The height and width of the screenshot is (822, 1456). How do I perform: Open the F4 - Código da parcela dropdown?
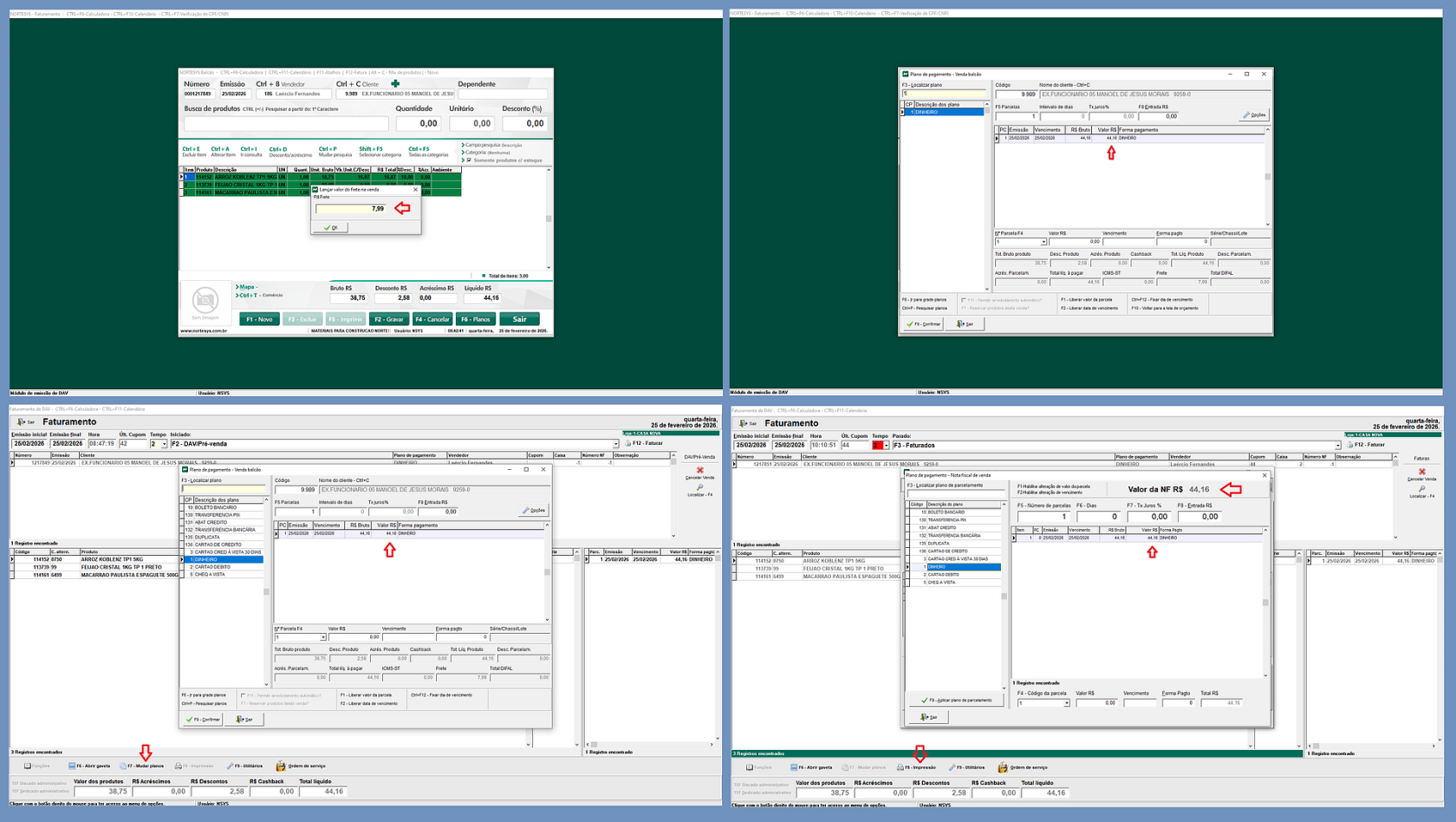pos(1066,703)
